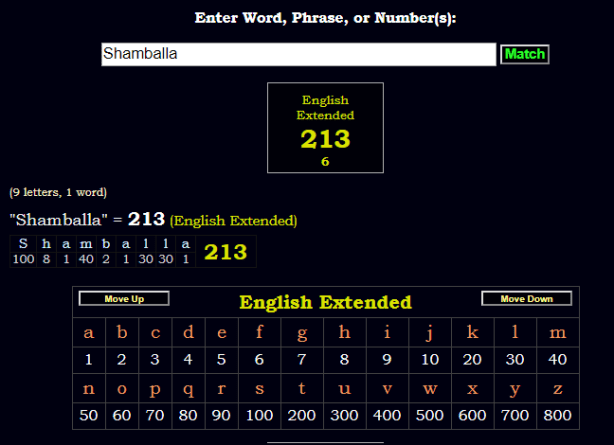
Task: Click the small 6 under 213
Action: pos(325,161)
